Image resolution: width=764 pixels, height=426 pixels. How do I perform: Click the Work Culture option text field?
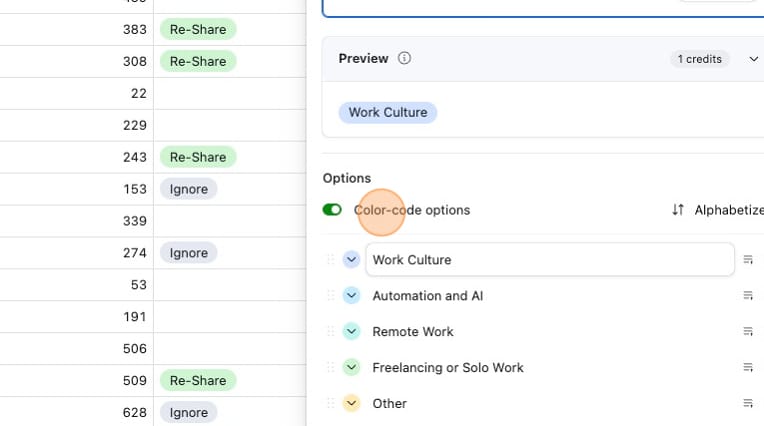(x=550, y=260)
